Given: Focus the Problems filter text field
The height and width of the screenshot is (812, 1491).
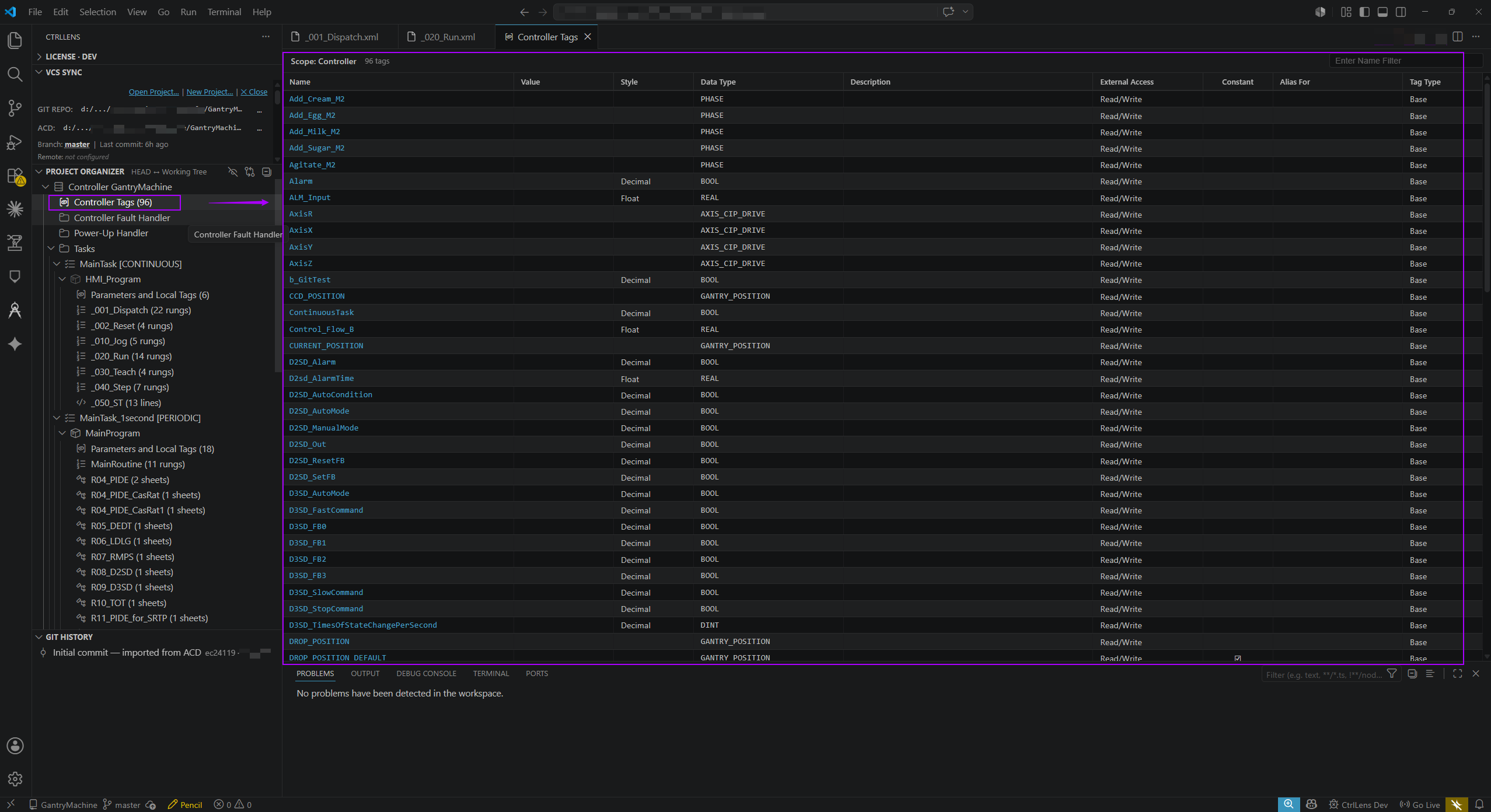Looking at the screenshot, I should coord(1323,674).
